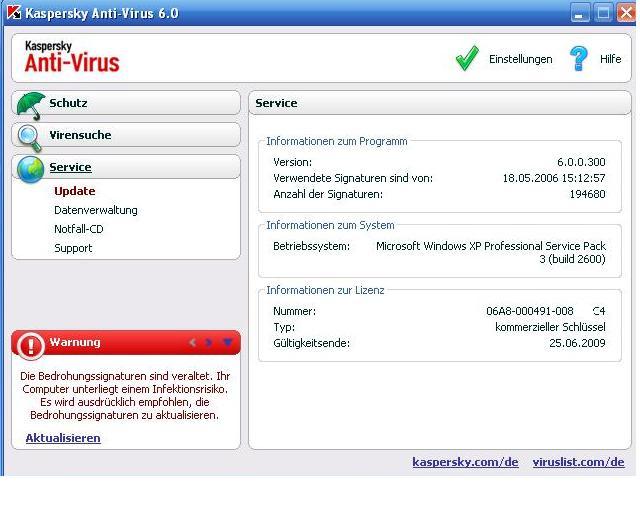
Task: Click the Informationen zum System heading
Action: click(330, 225)
